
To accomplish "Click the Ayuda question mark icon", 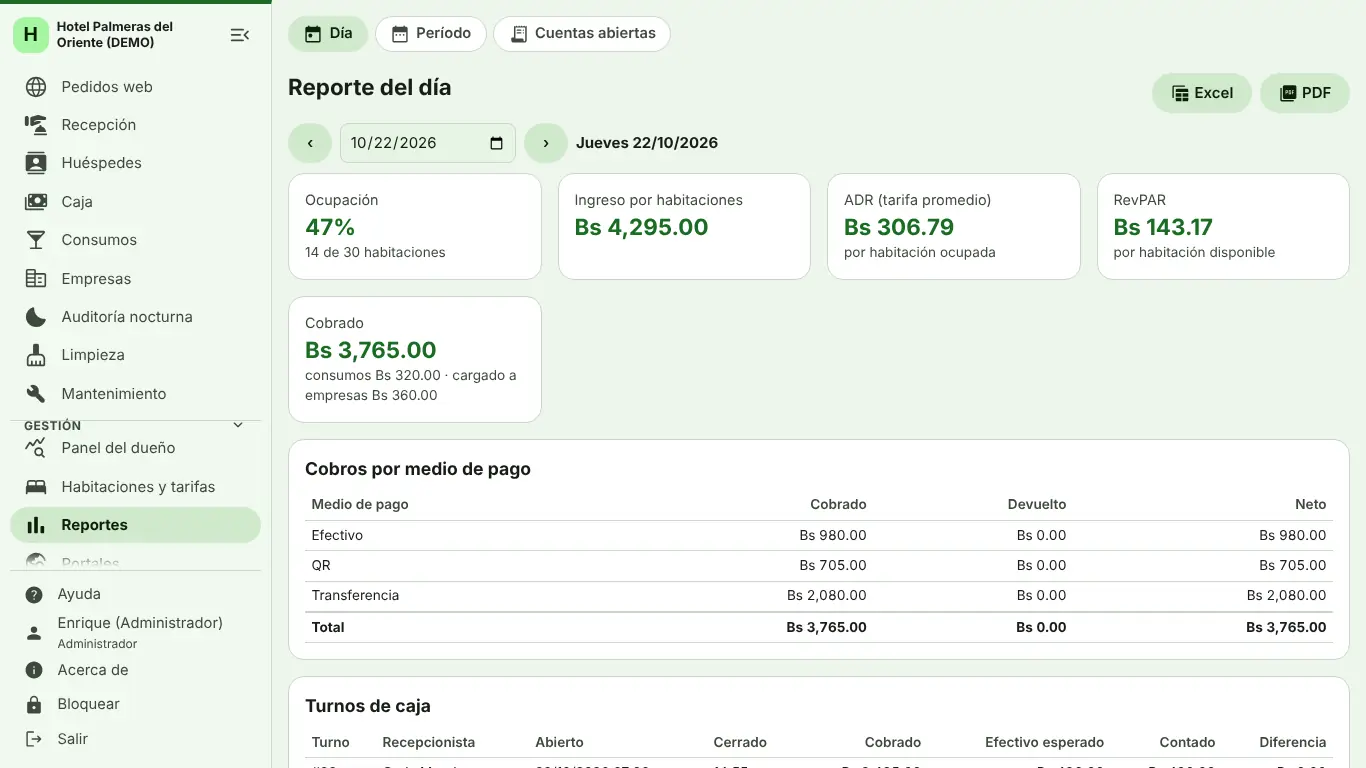I will [34, 594].
